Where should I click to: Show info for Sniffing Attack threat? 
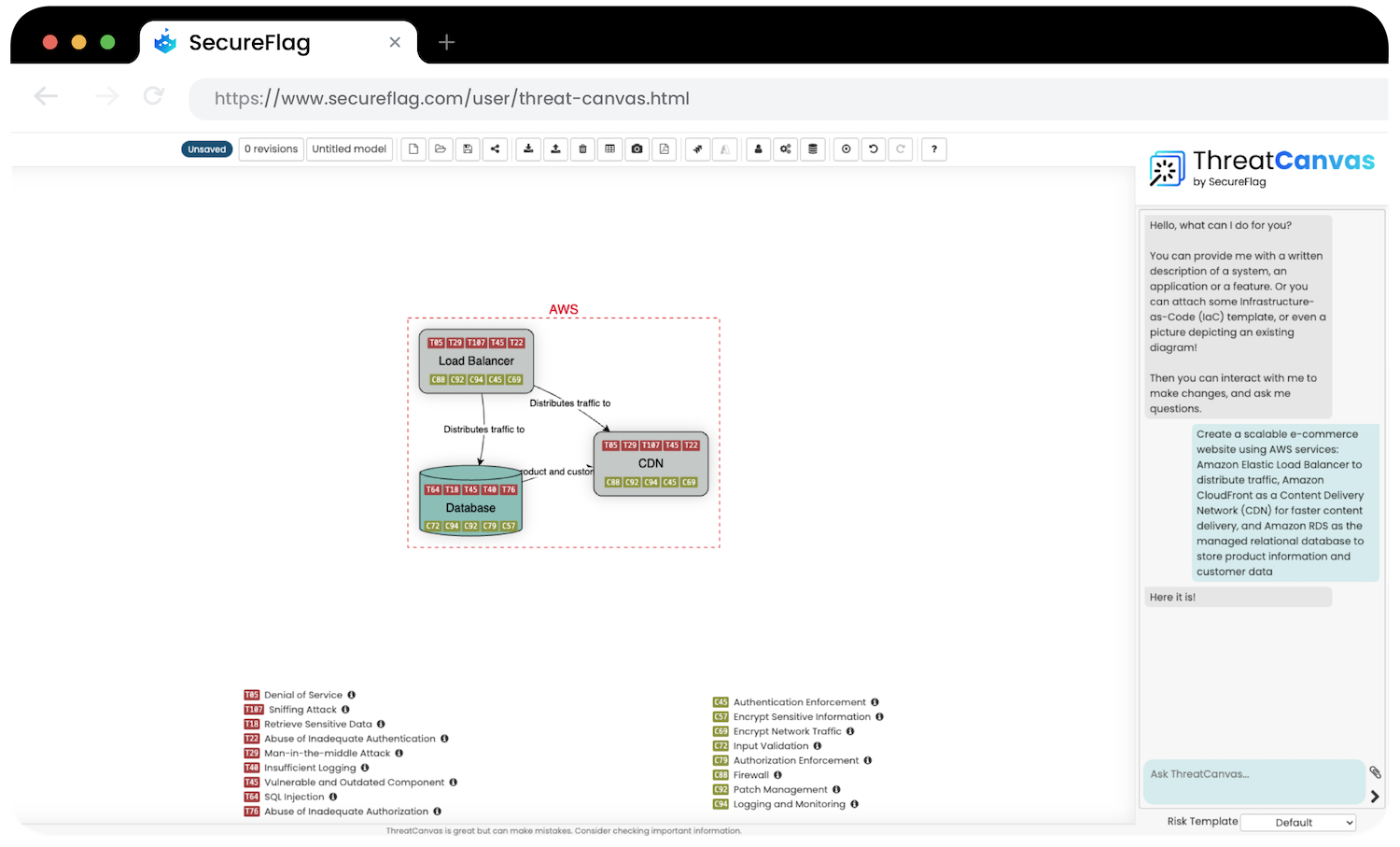(x=345, y=710)
